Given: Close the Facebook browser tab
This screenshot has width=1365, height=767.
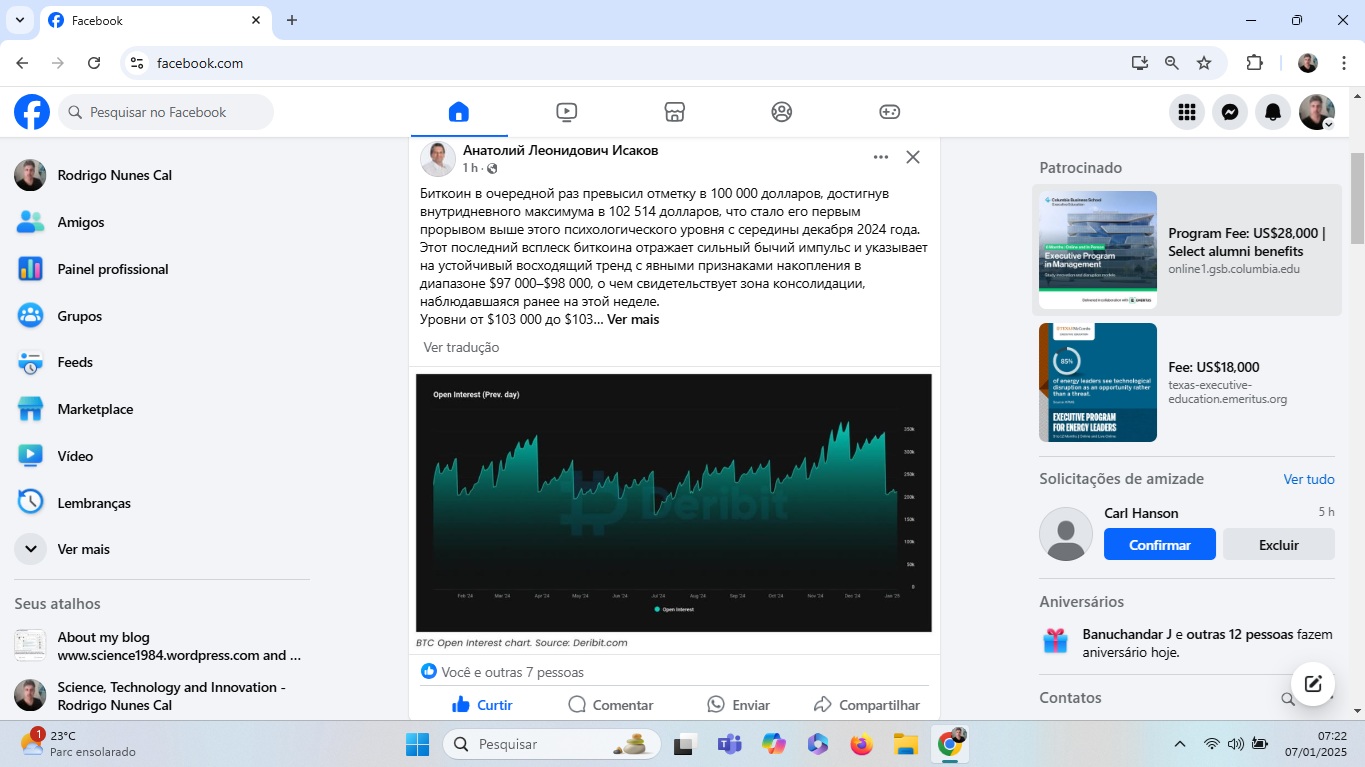Looking at the screenshot, I should (256, 20).
